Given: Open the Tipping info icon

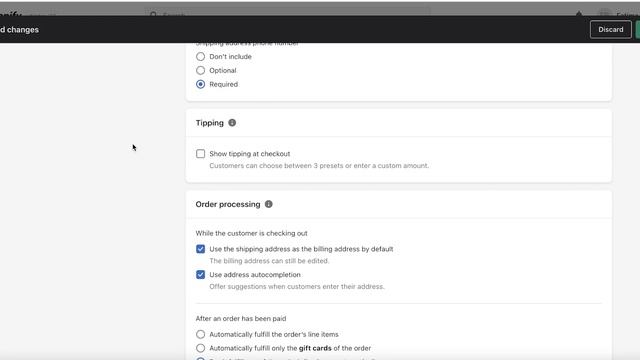Looking at the screenshot, I should pyautogui.click(x=232, y=122).
